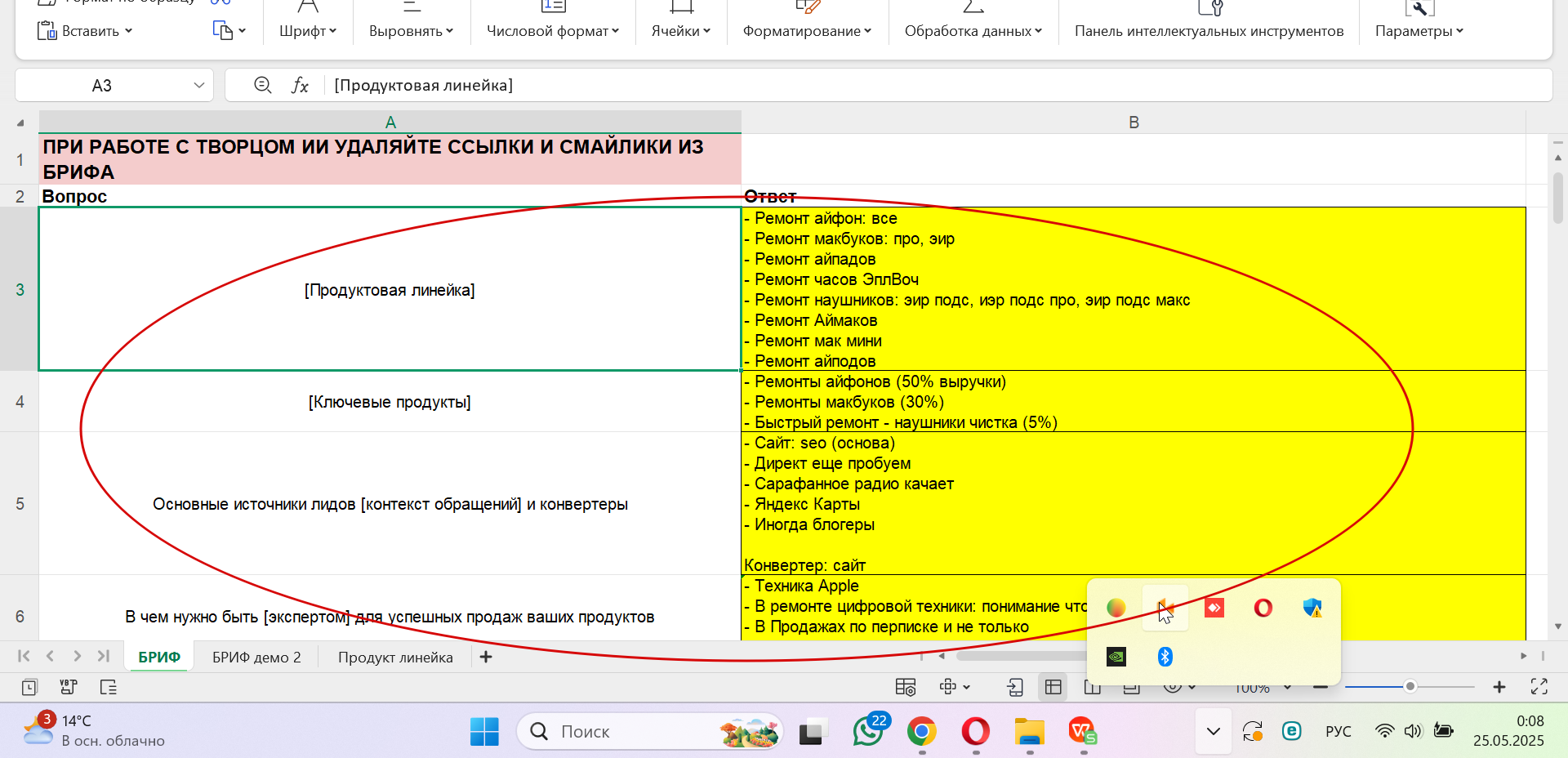Click the table-with-eye view icon in status bar
This screenshot has height=758, width=1568.
906,687
